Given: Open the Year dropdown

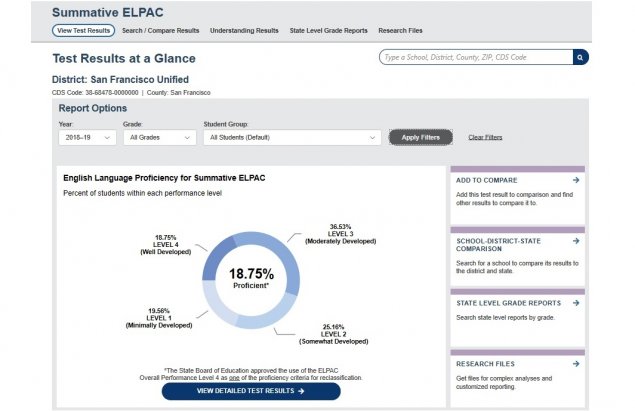Looking at the screenshot, I should click(x=87, y=137).
